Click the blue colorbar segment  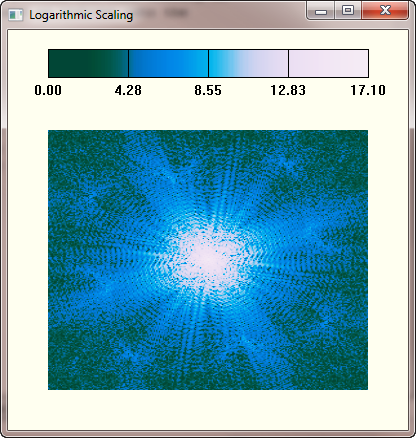coord(168,63)
